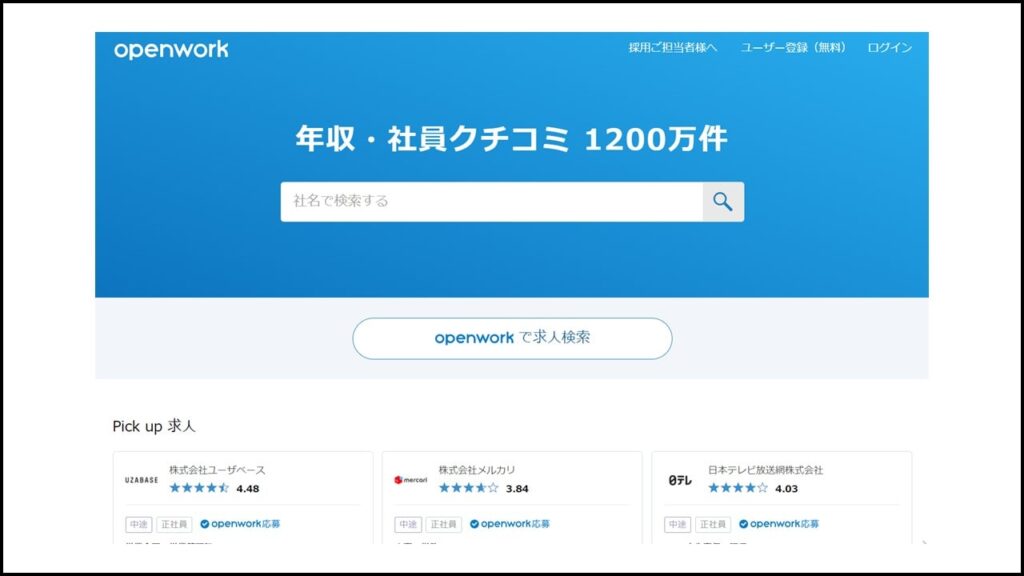Viewport: 1024px width, 576px height.
Task: Open the mercari company logo
Action: click(411, 480)
